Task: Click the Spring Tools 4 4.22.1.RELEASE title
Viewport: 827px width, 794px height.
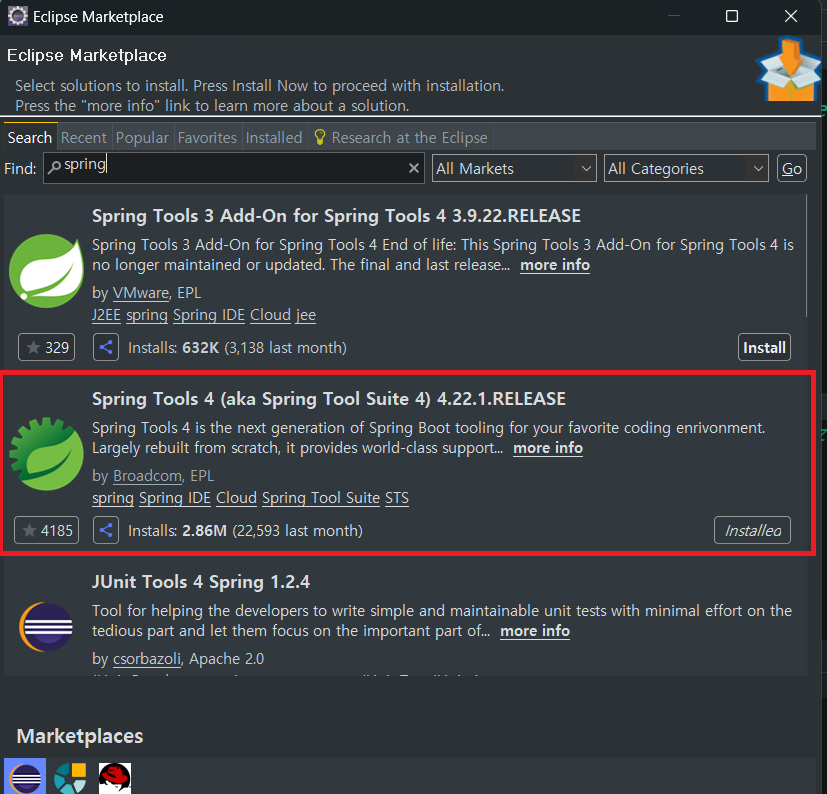Action: point(329,399)
